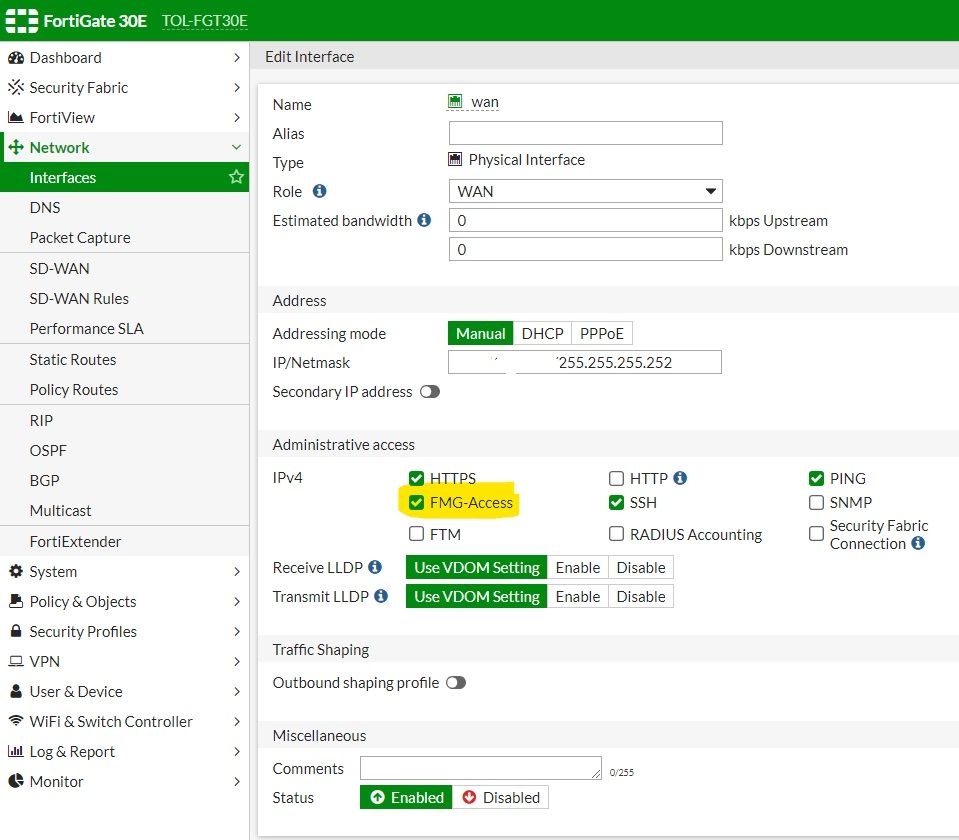Click the Transmit LLDP info icon
The height and width of the screenshot is (840, 959).
[380, 596]
